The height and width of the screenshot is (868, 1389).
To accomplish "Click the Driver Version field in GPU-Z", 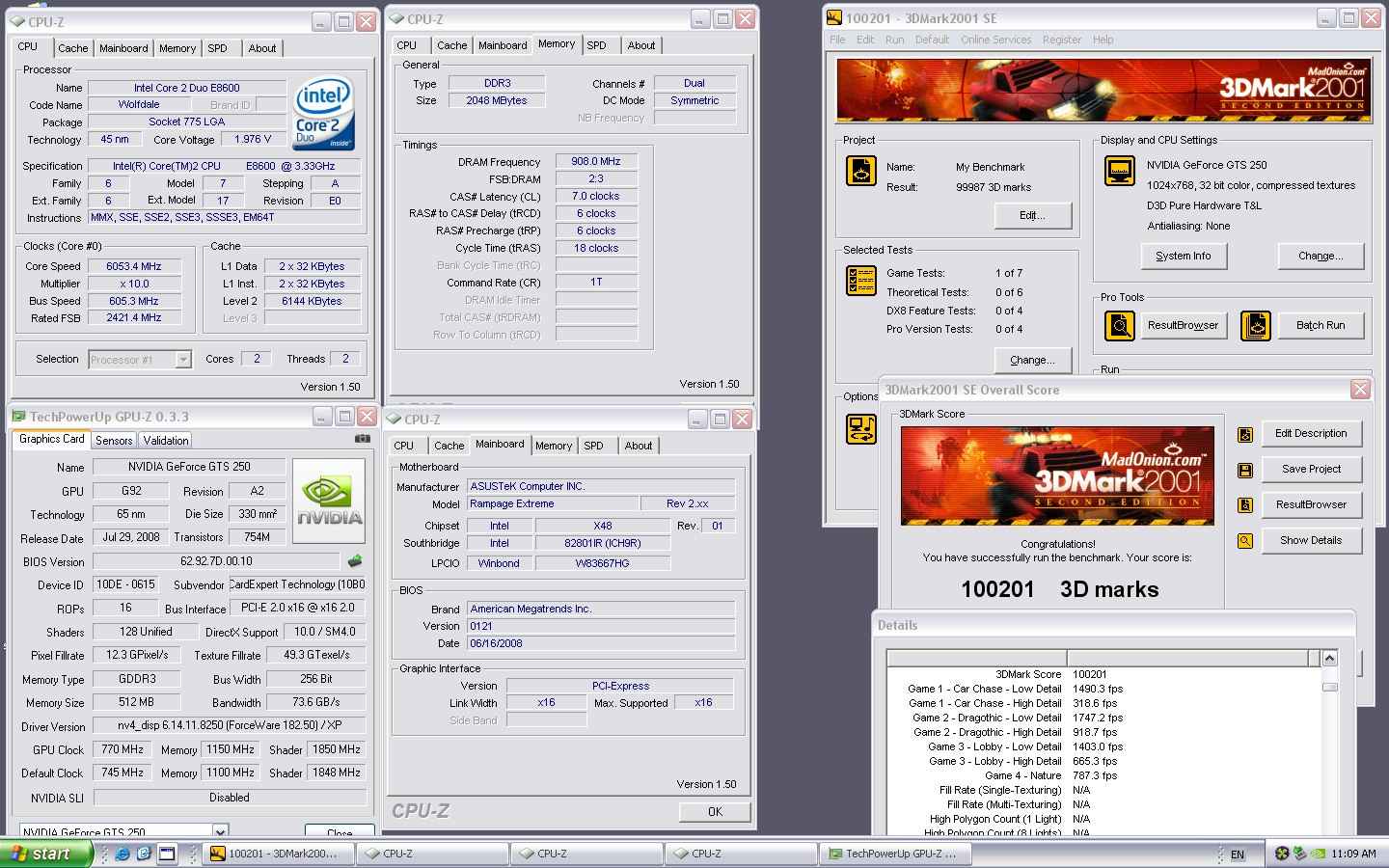I will 230,725.
